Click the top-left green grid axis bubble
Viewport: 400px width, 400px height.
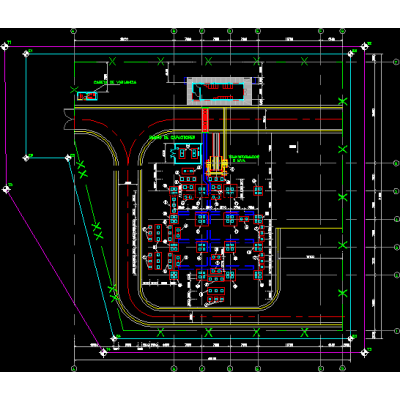tap(74, 31)
